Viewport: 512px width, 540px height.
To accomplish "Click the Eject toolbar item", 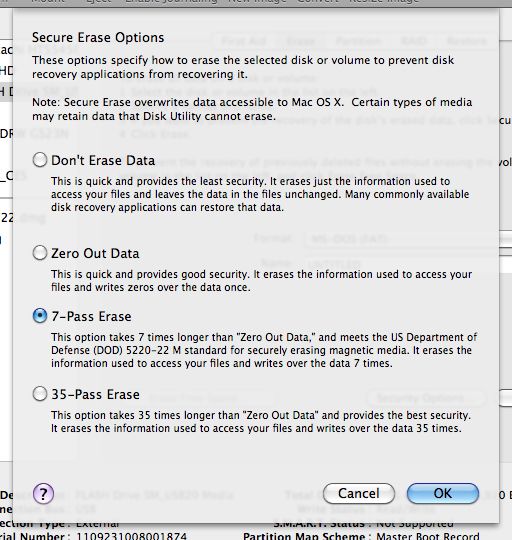I will coord(99,1).
